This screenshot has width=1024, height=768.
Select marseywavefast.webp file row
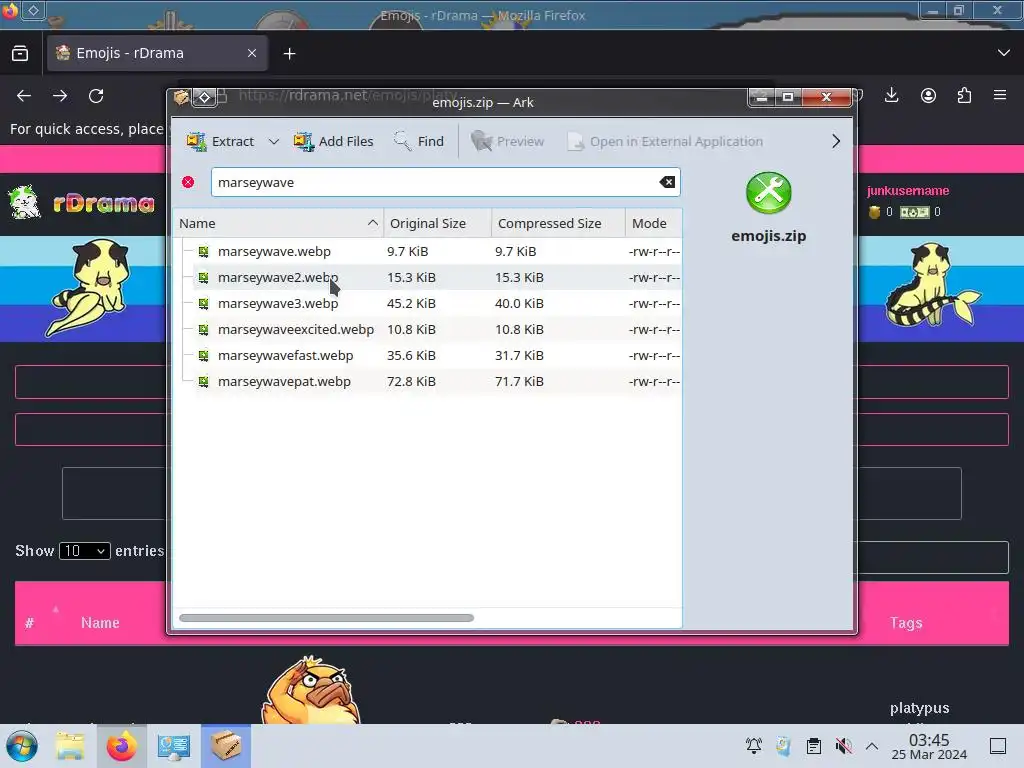coord(428,356)
